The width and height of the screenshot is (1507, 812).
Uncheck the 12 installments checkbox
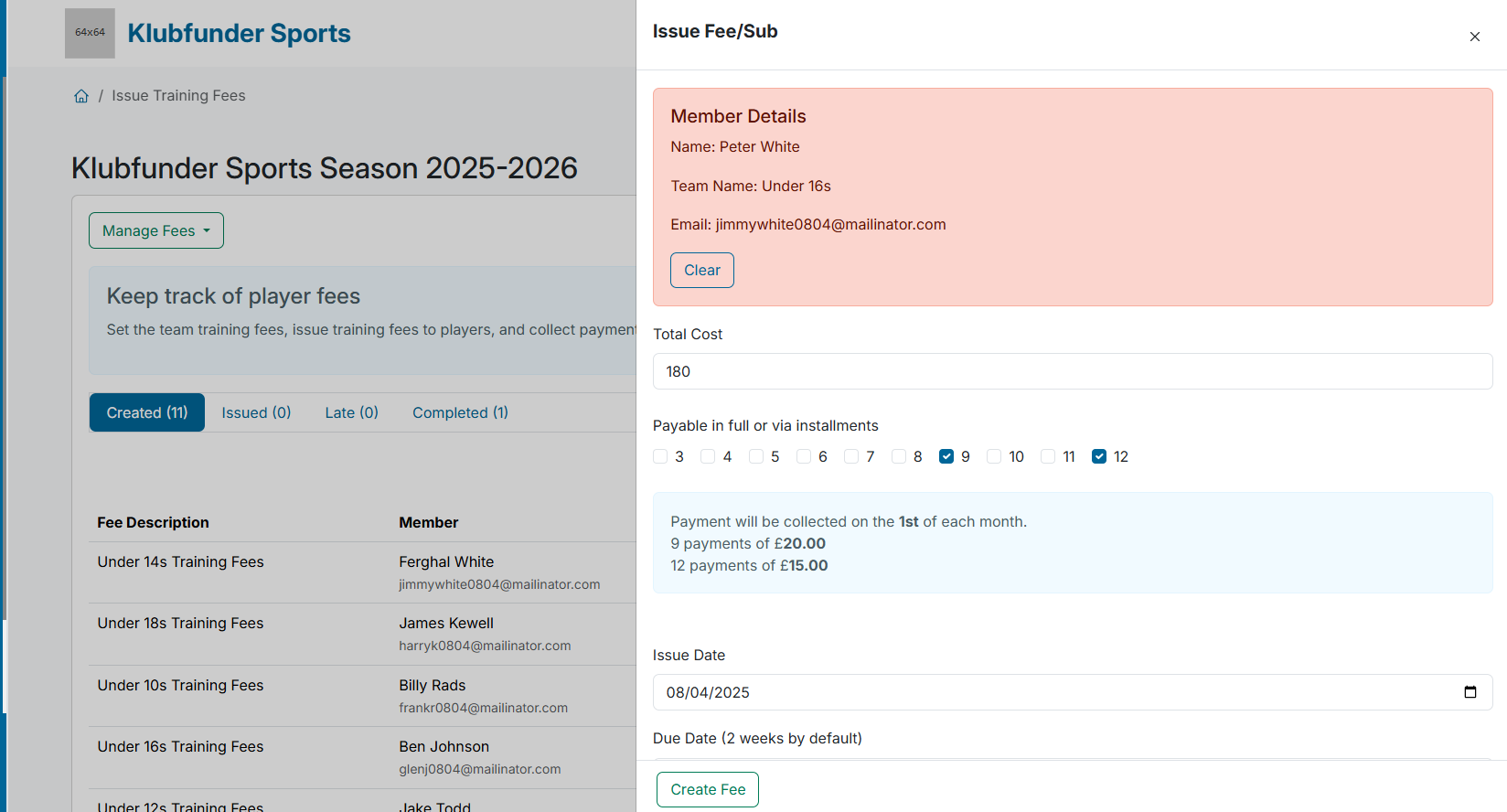1099,456
